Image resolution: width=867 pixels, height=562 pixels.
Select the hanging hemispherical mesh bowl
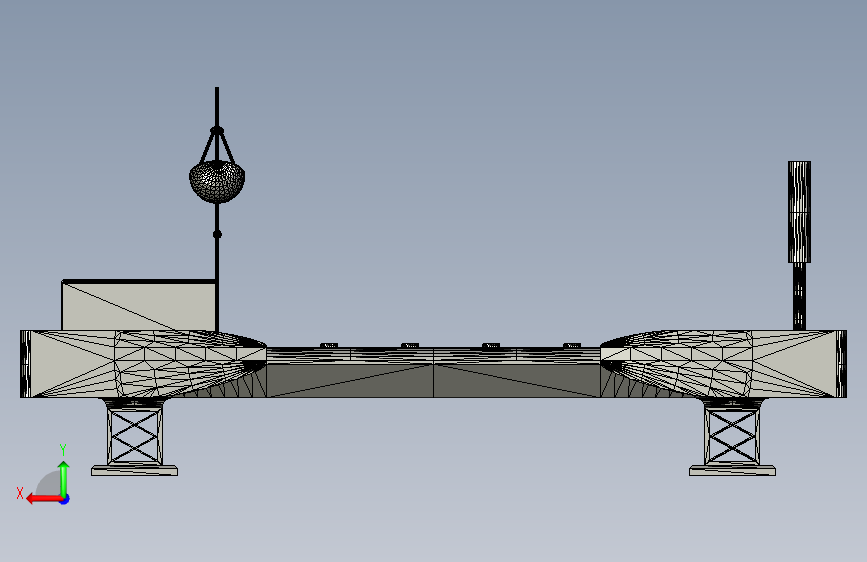[217, 181]
